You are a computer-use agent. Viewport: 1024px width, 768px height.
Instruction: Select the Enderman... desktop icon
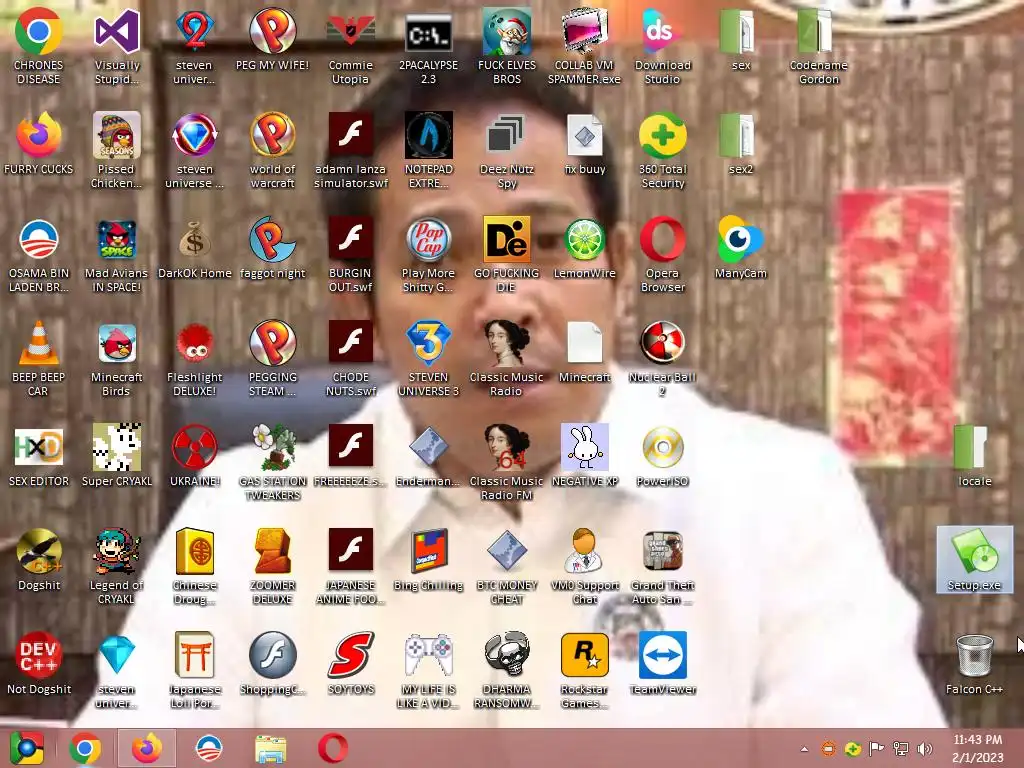click(x=428, y=455)
